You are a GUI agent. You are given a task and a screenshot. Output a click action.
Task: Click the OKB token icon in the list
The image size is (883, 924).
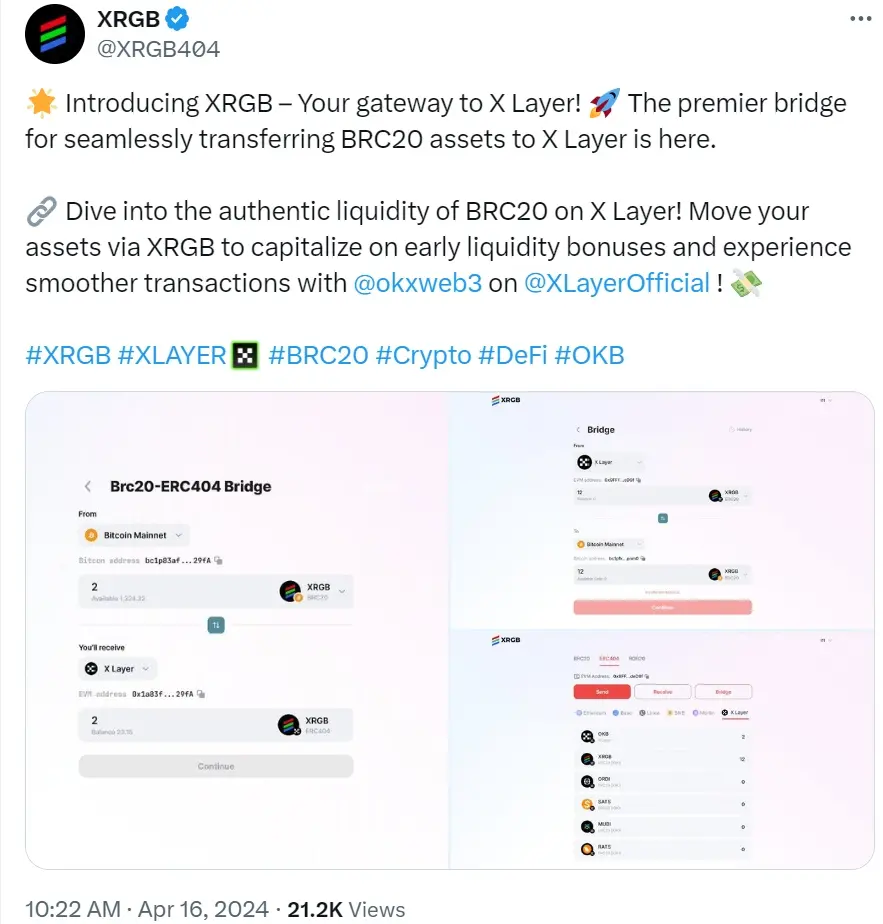point(588,737)
